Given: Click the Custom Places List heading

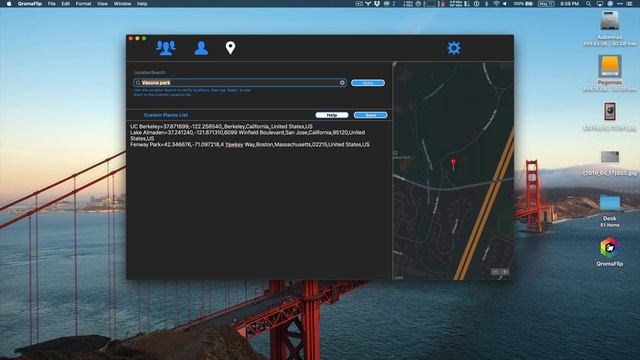Looking at the screenshot, I should (x=166, y=115).
